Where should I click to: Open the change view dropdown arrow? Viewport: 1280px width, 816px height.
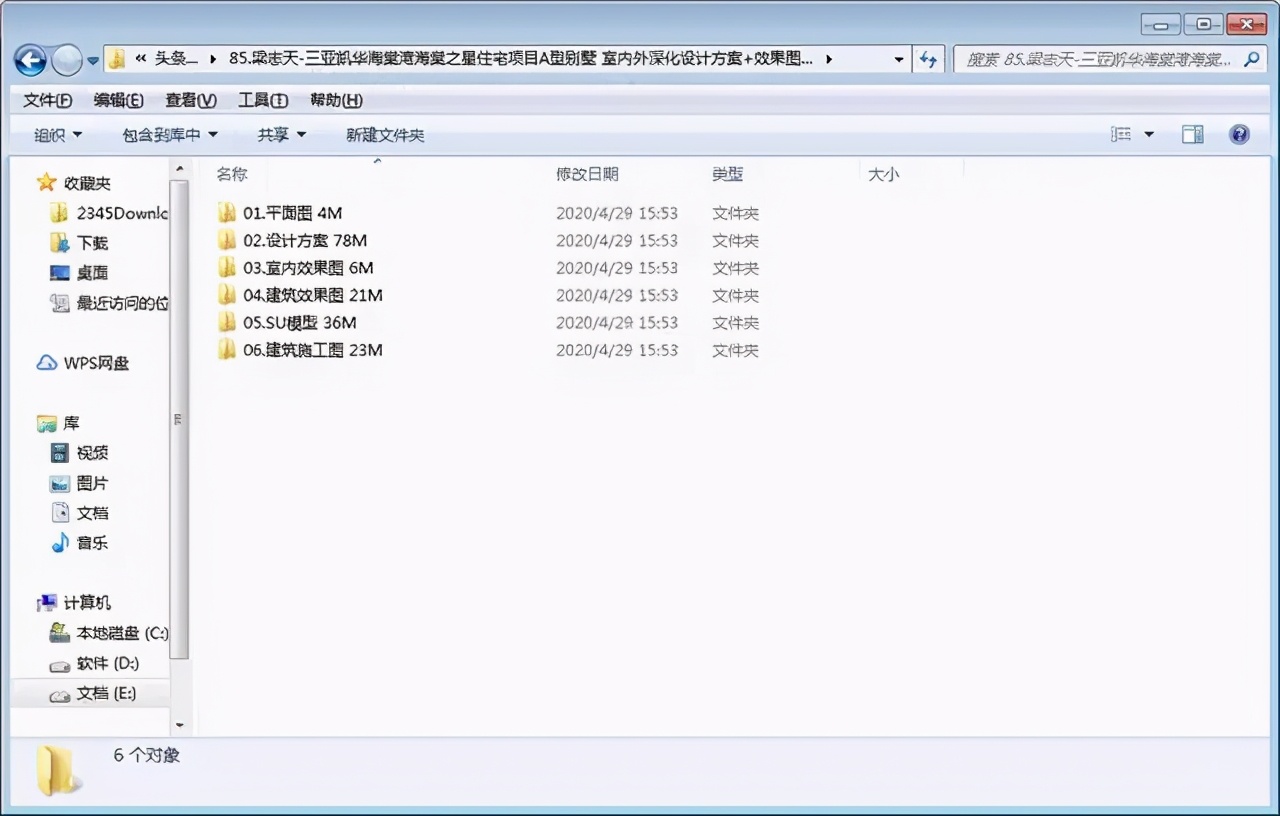[1148, 134]
